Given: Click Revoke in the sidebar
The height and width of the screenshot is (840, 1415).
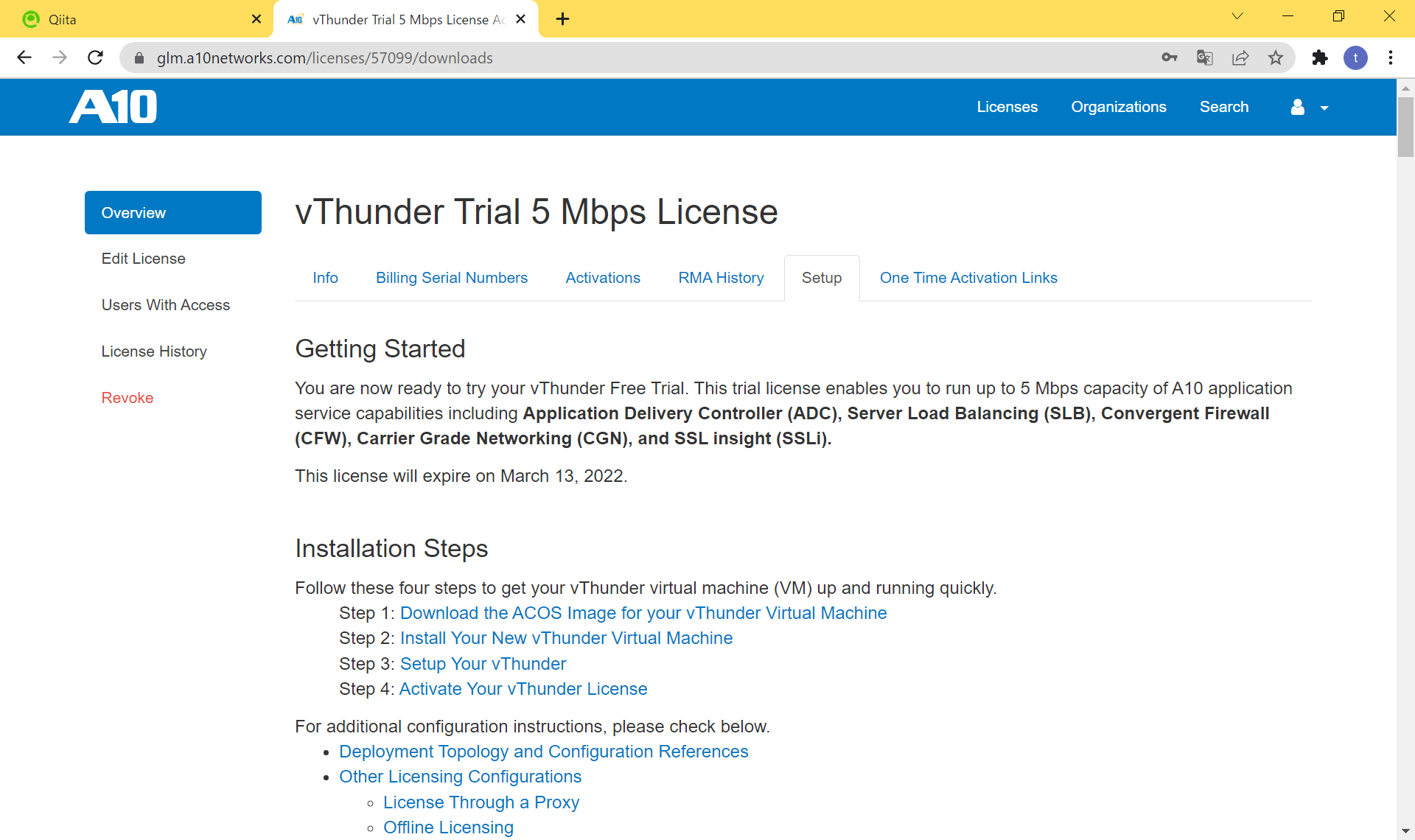Looking at the screenshot, I should point(127,398).
